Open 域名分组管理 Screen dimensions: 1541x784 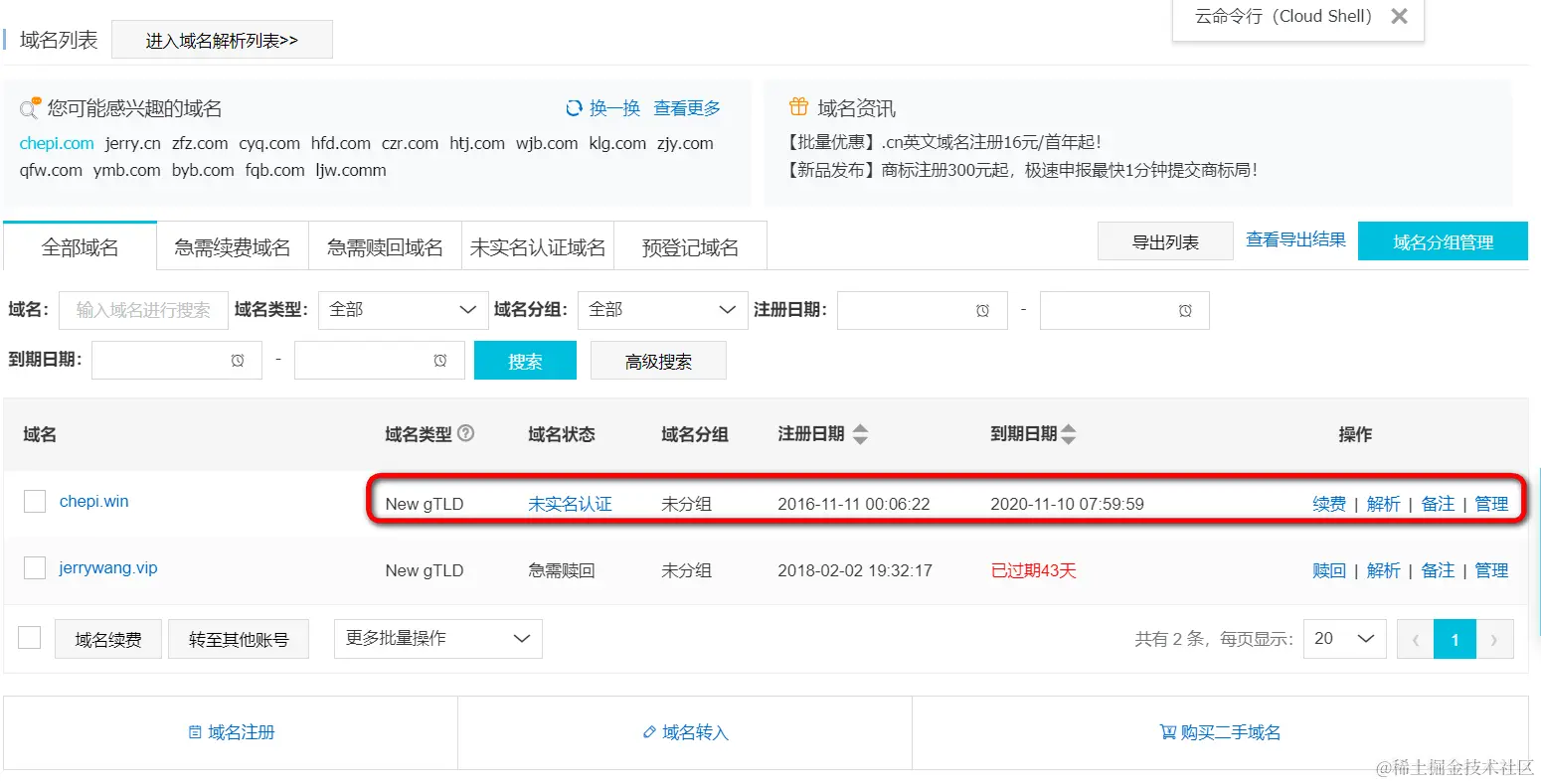click(x=1443, y=241)
